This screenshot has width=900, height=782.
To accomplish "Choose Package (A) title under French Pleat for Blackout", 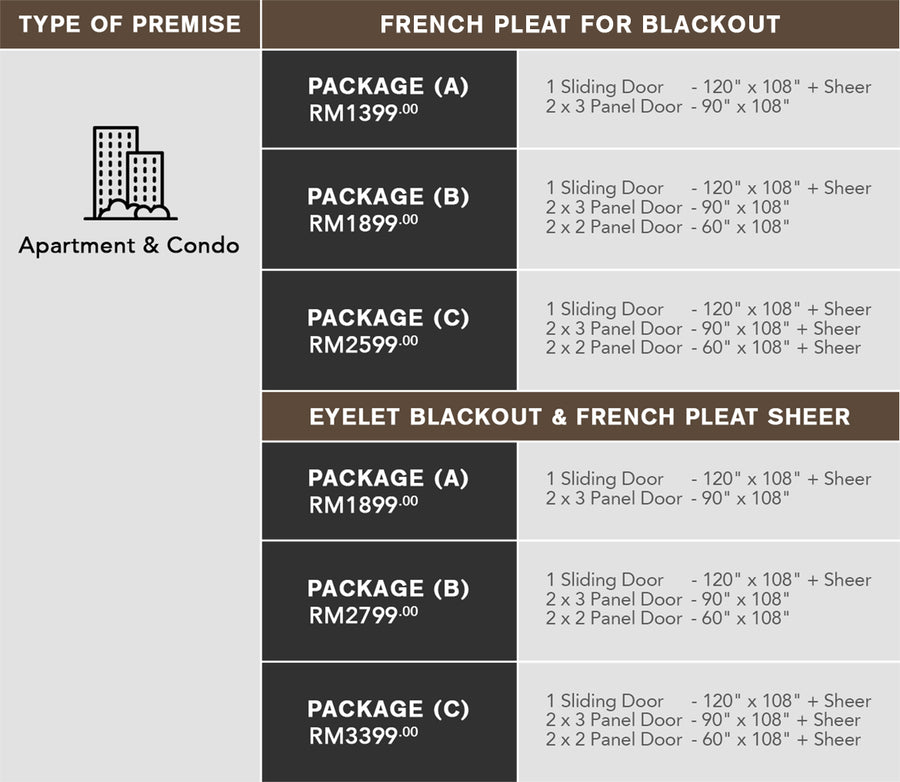I will click(x=388, y=86).
